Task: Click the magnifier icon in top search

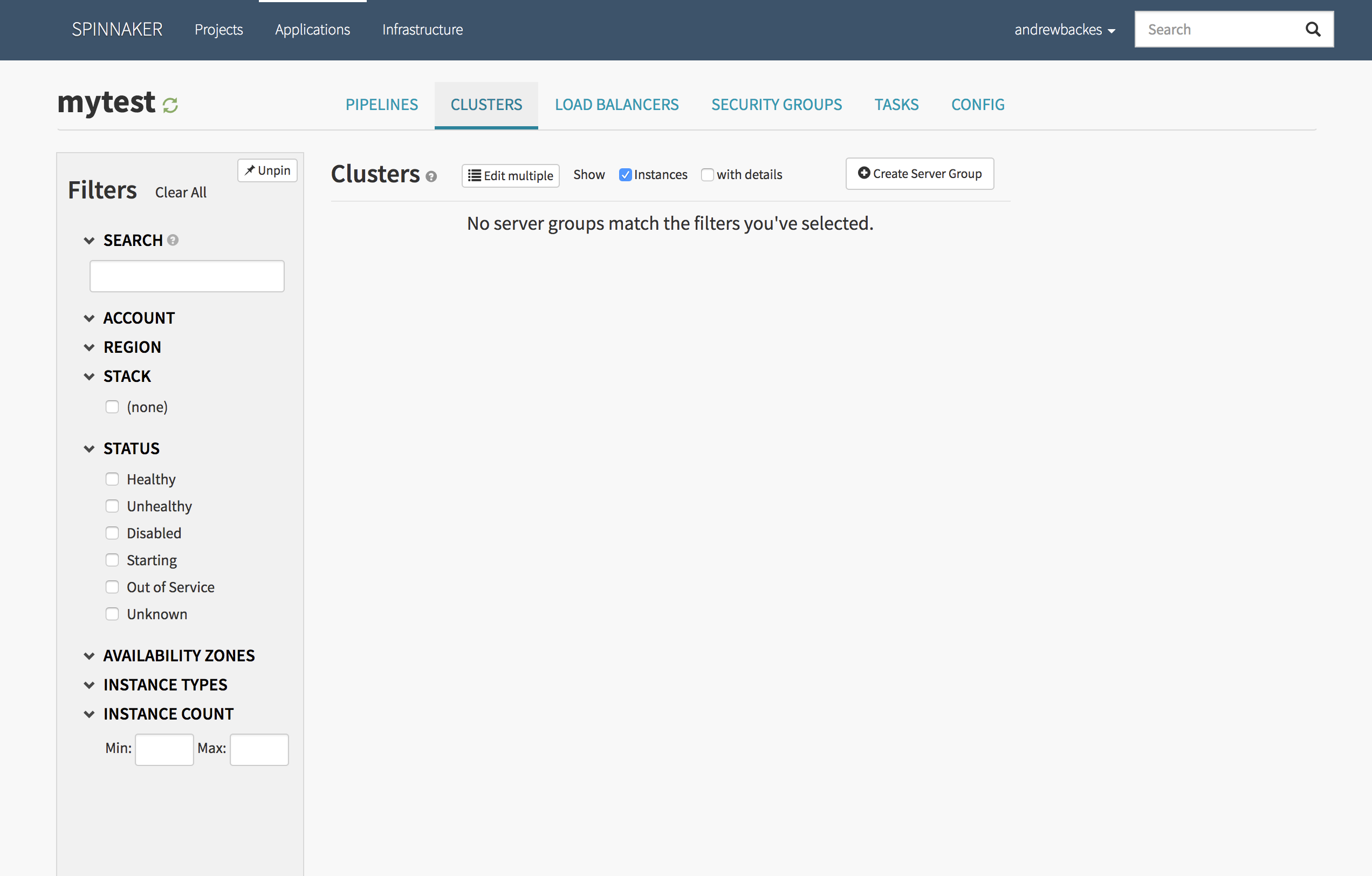Action: (1312, 30)
